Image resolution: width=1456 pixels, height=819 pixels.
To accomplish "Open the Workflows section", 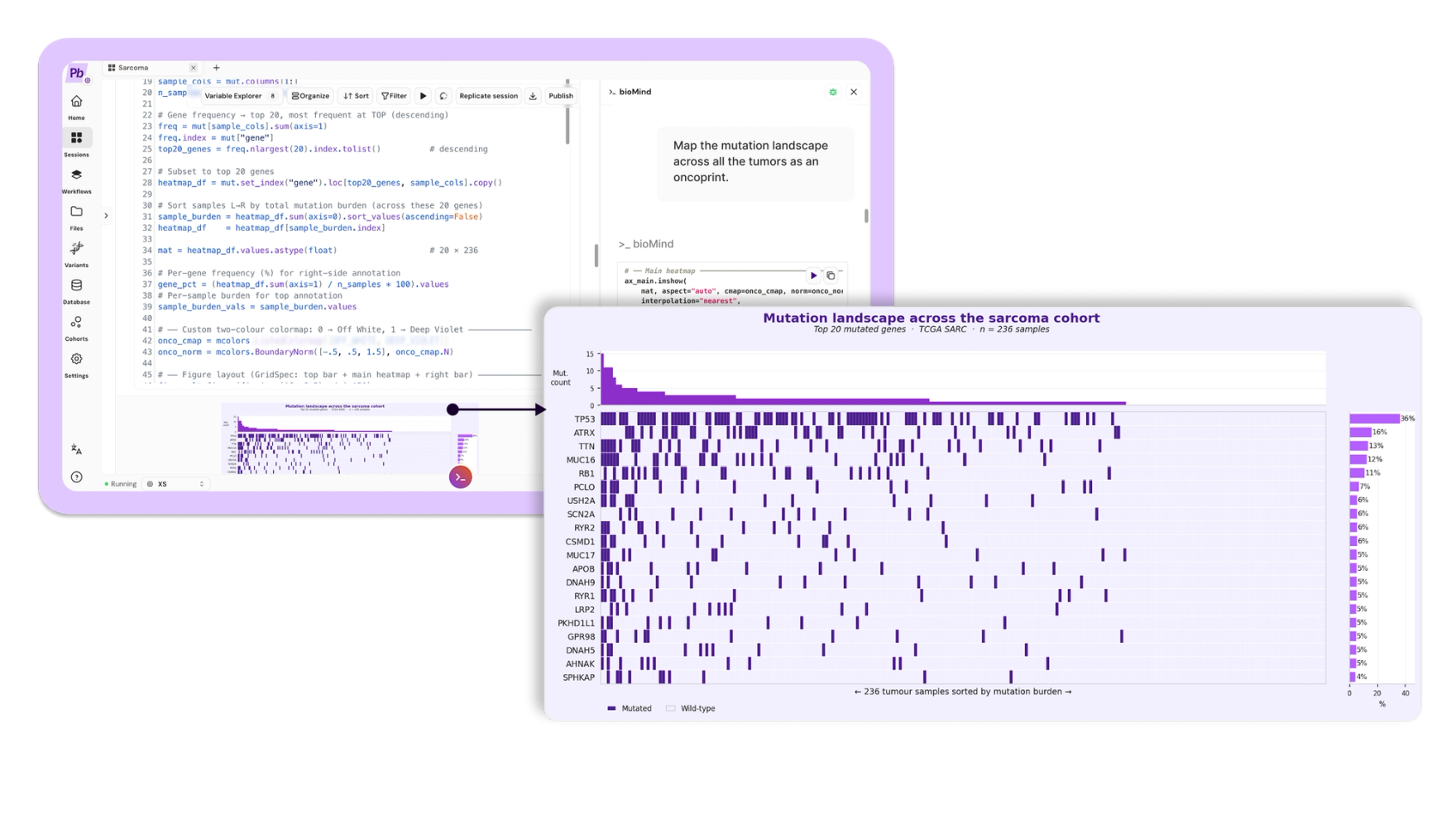I will [76, 180].
